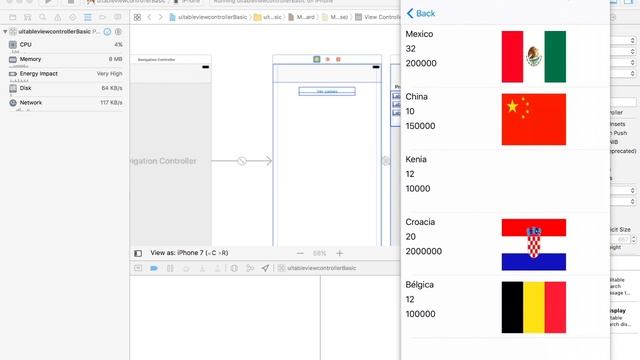Tap Back in the simulator navigation bar
The width and height of the screenshot is (640, 360).
(x=421, y=13)
